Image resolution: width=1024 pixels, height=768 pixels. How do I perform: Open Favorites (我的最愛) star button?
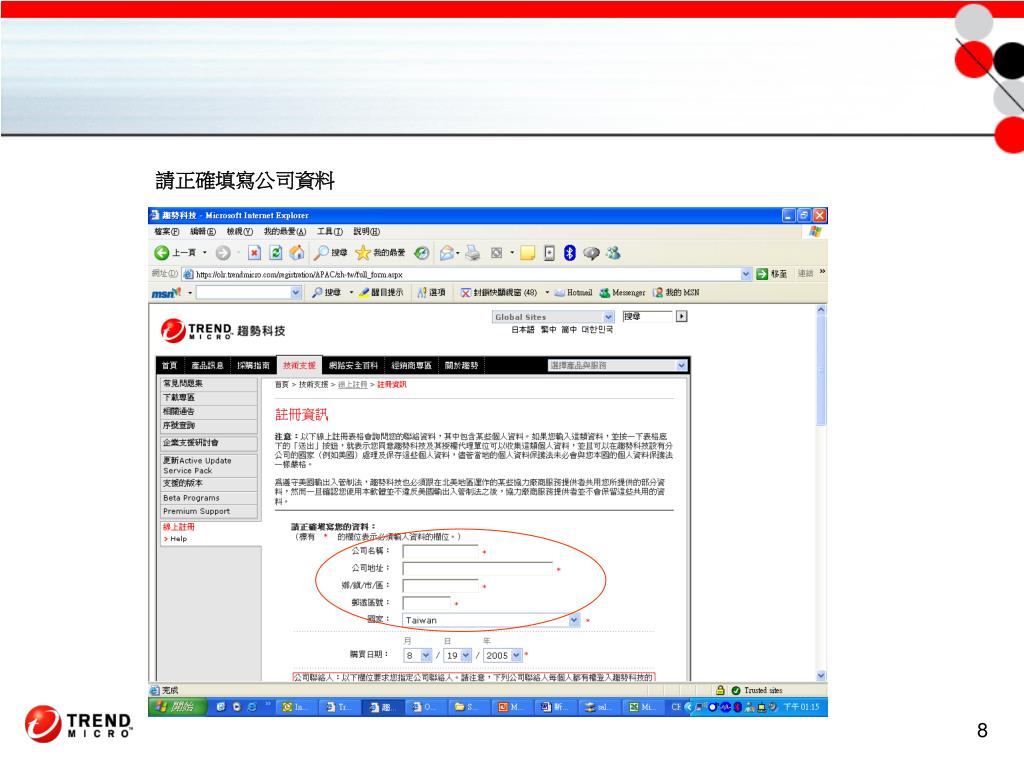click(380, 253)
